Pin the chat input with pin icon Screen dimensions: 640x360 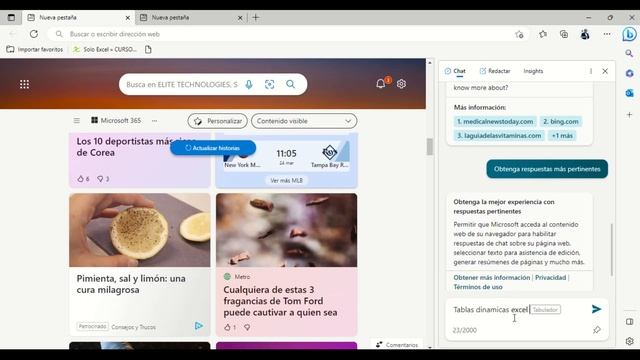[597, 330]
